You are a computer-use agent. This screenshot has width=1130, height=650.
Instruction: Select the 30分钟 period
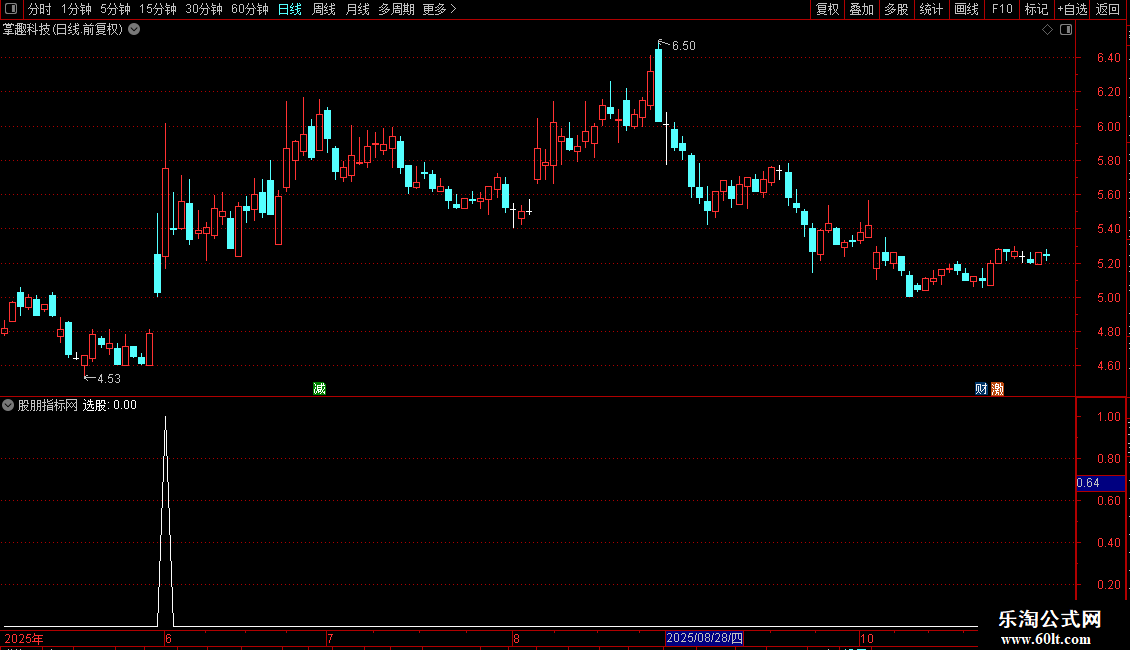pos(204,9)
